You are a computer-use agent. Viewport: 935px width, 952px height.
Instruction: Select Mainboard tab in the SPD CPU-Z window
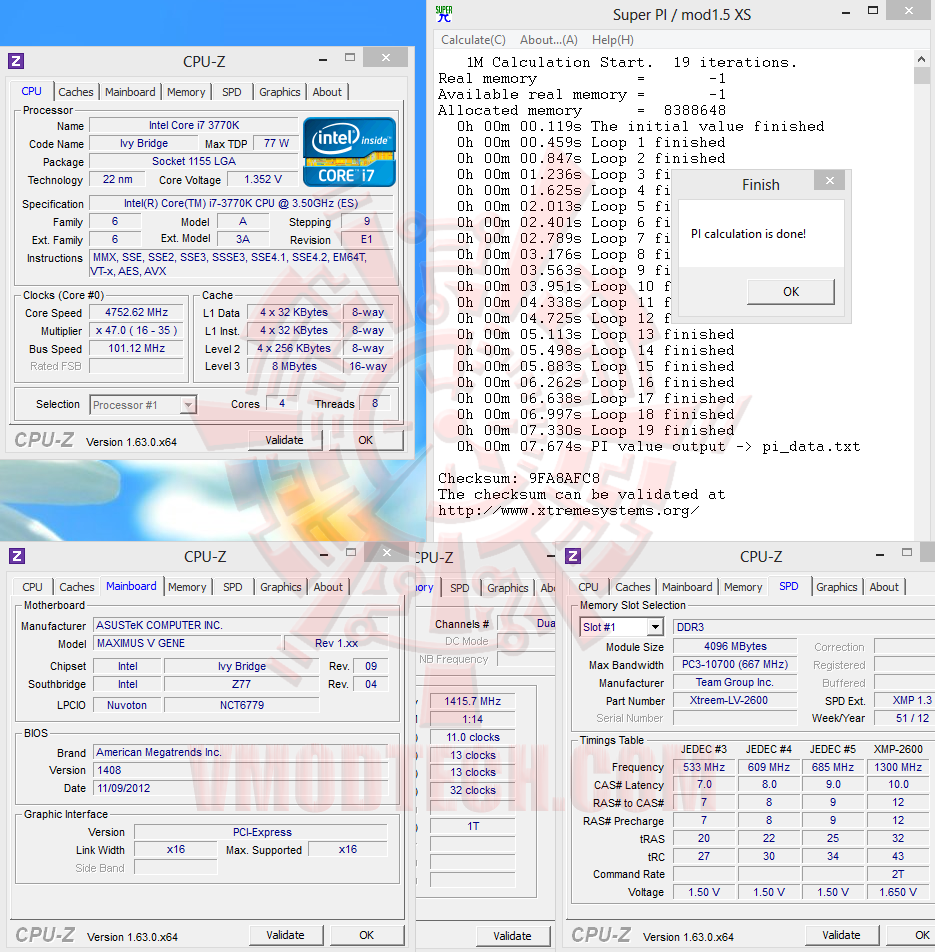pos(687,587)
